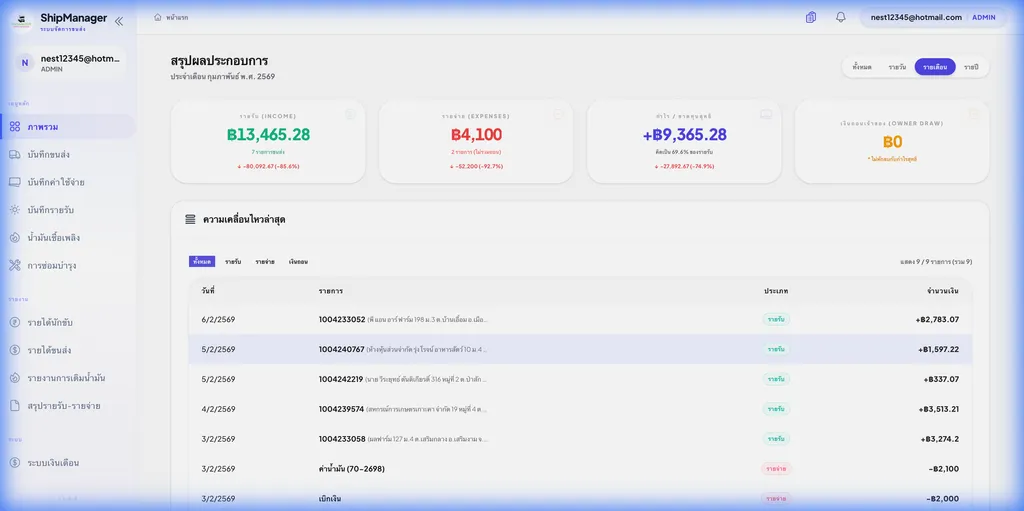Open notifications via the bell icon
The width and height of the screenshot is (1024, 511).
(840, 18)
